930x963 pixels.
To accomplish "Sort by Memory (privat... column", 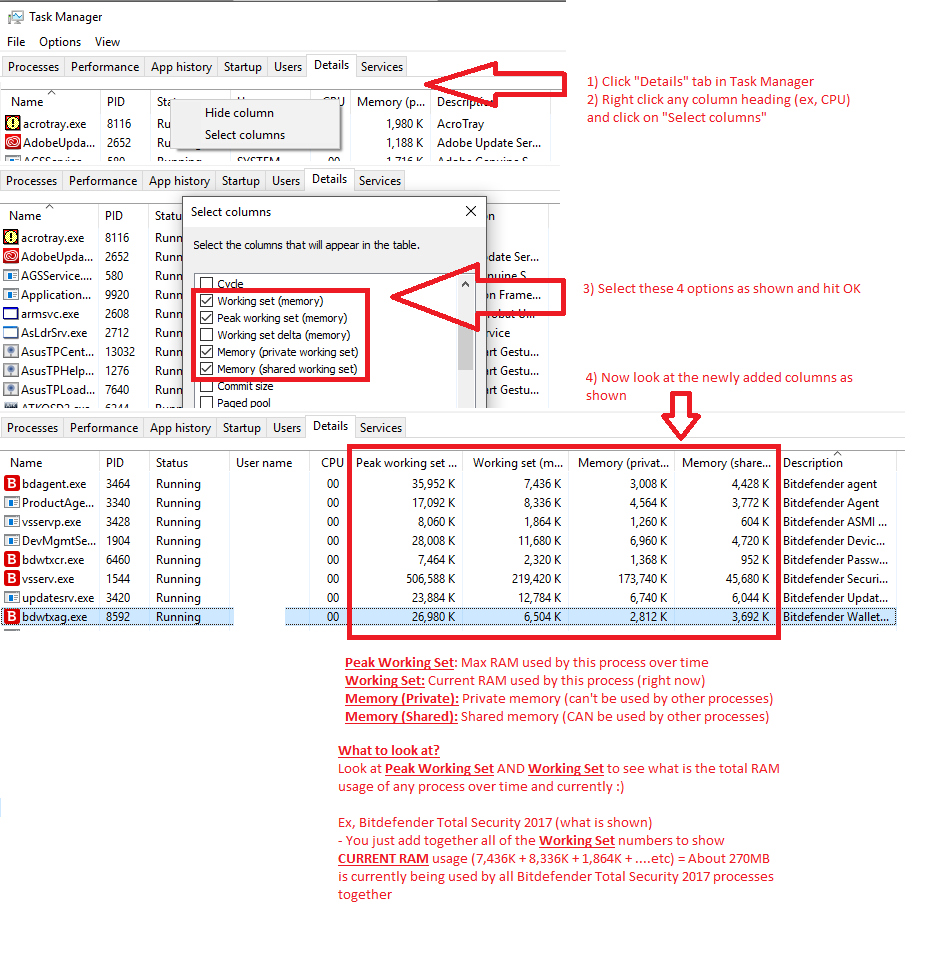I will pyautogui.click(x=623, y=462).
